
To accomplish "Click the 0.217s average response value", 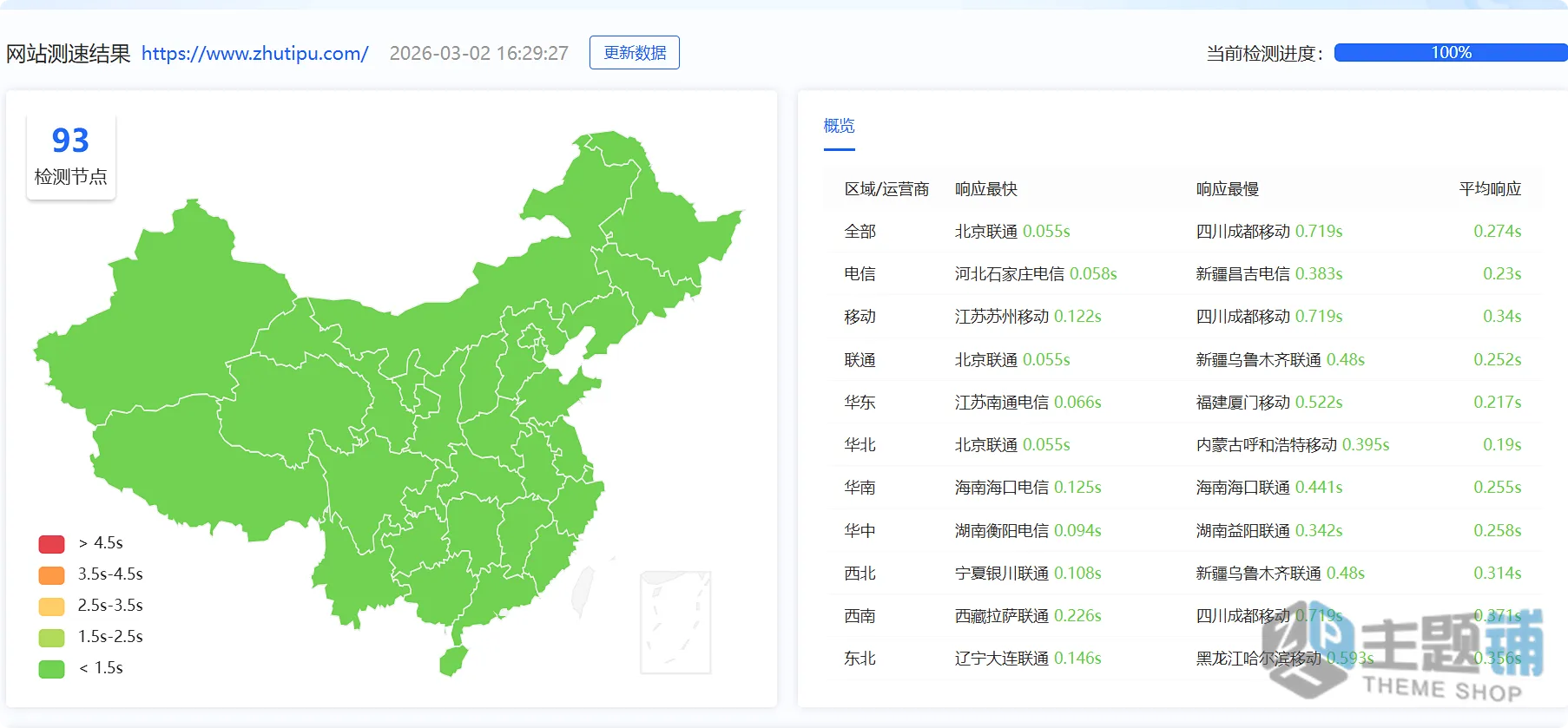I will [1497, 402].
